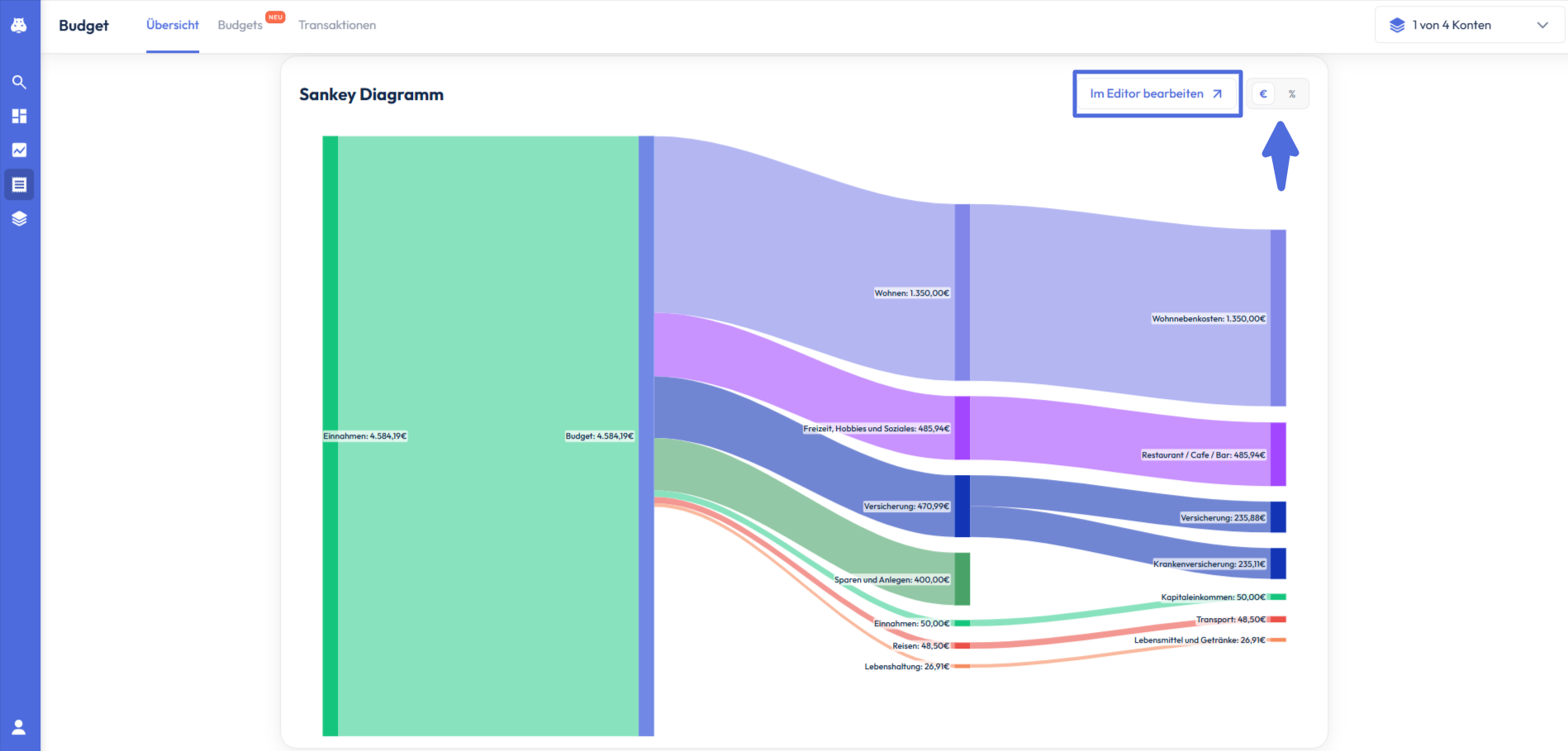Image resolution: width=1568 pixels, height=751 pixels.
Task: Select the 'Wohnen: 1.350,00€' flow label
Action: coord(911,293)
